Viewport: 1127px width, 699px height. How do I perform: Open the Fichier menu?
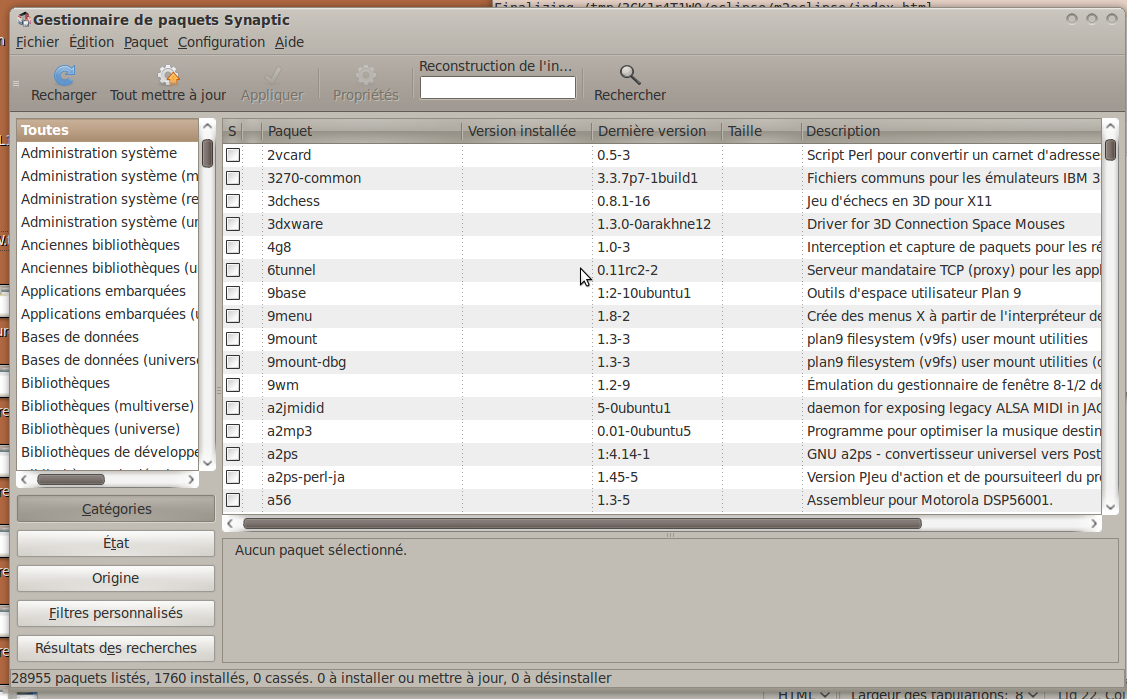[x=37, y=42]
